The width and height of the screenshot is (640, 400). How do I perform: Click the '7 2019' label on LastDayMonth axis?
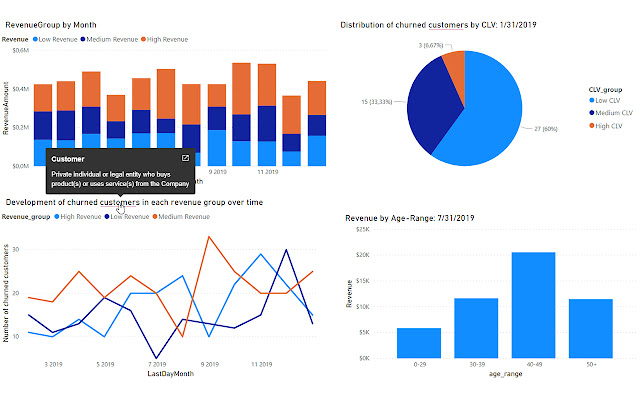click(x=157, y=364)
